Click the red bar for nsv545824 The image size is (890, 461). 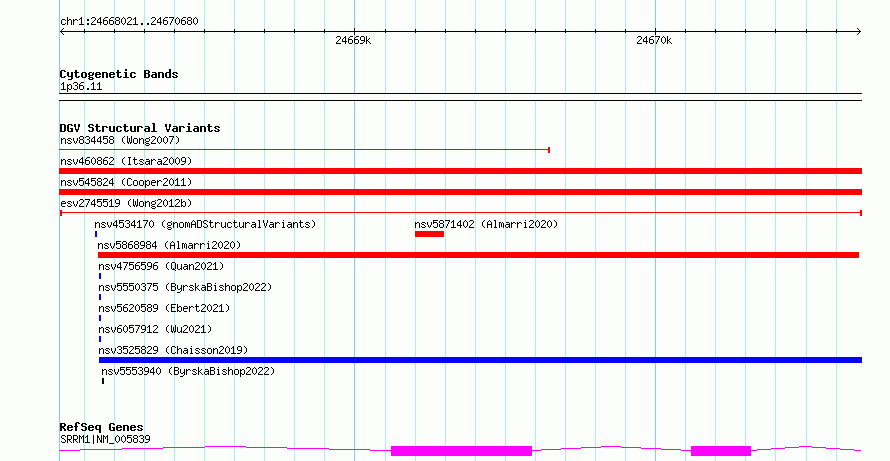(x=461, y=192)
